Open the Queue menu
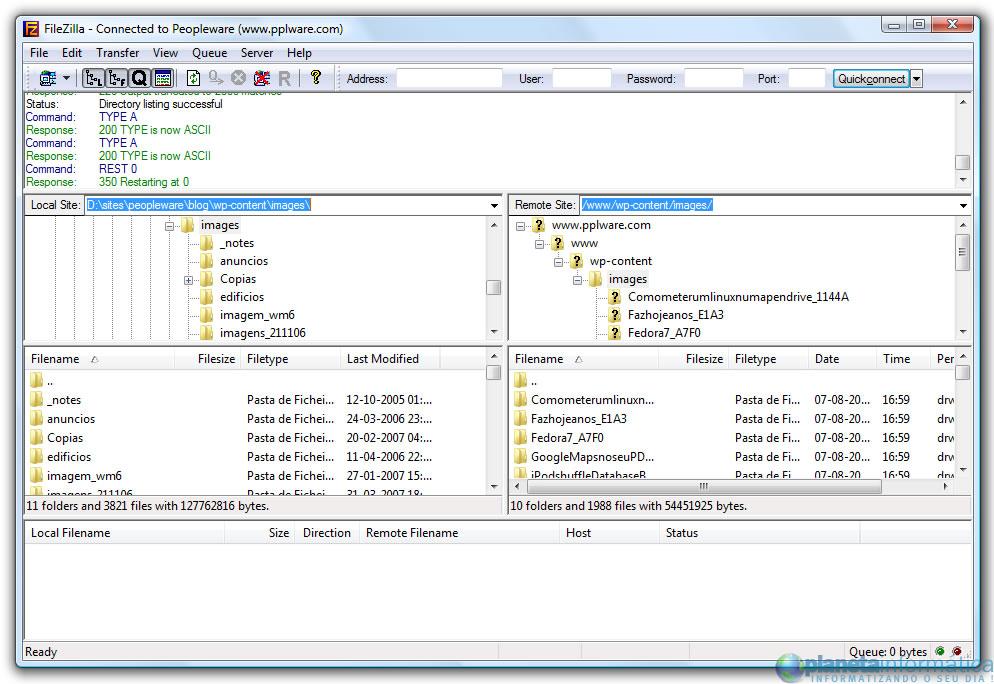994x684 pixels. [x=209, y=53]
